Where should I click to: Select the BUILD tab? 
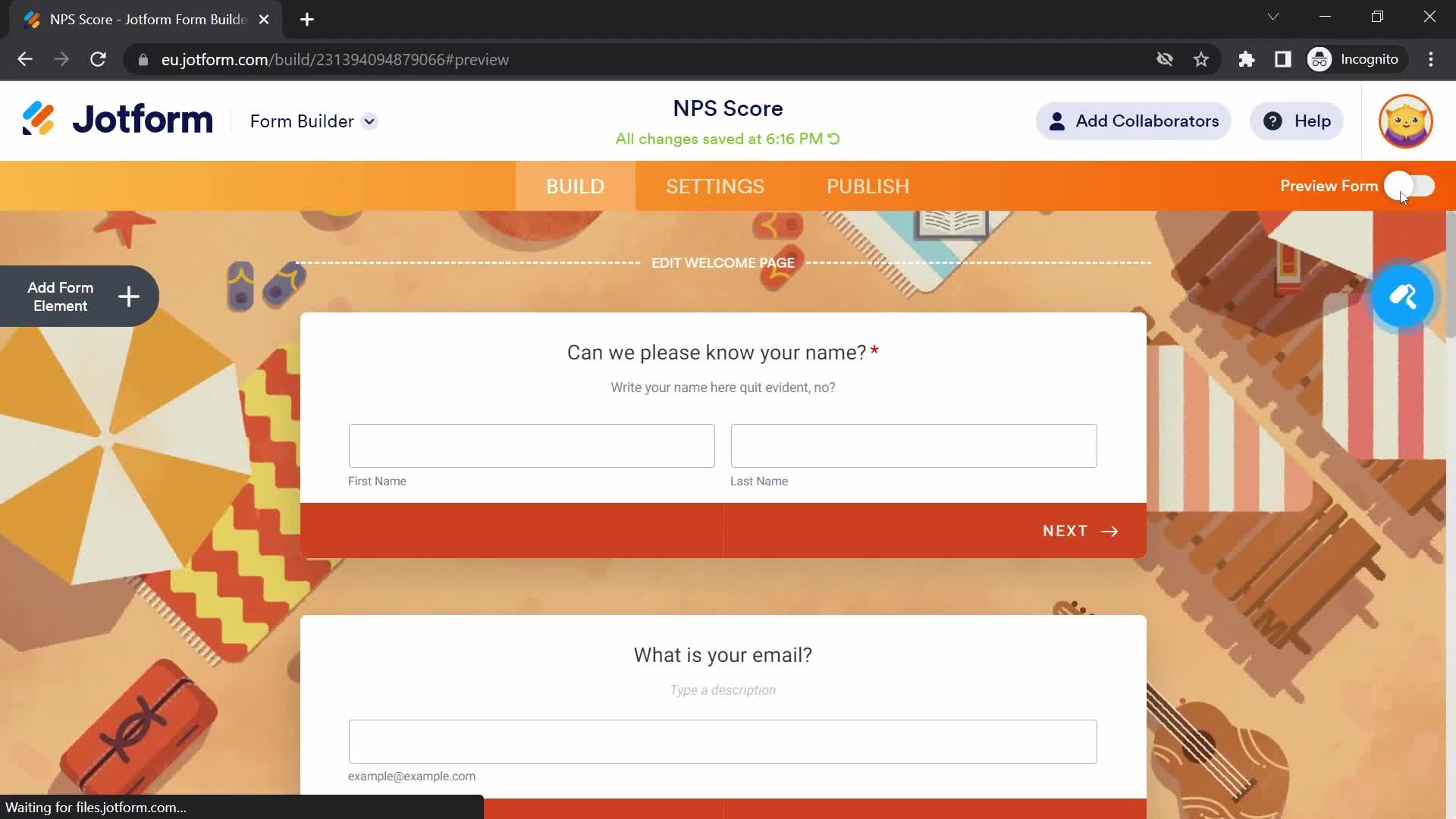(x=575, y=186)
